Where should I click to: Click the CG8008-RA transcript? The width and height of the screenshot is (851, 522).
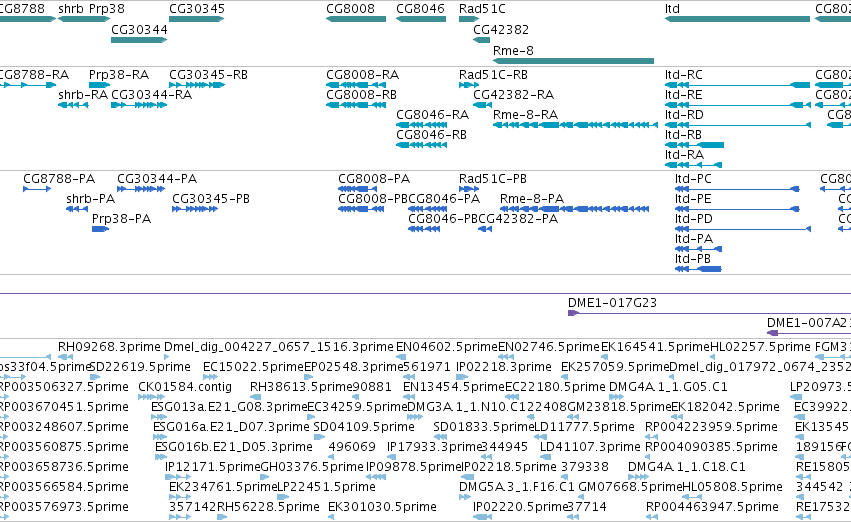tap(356, 85)
